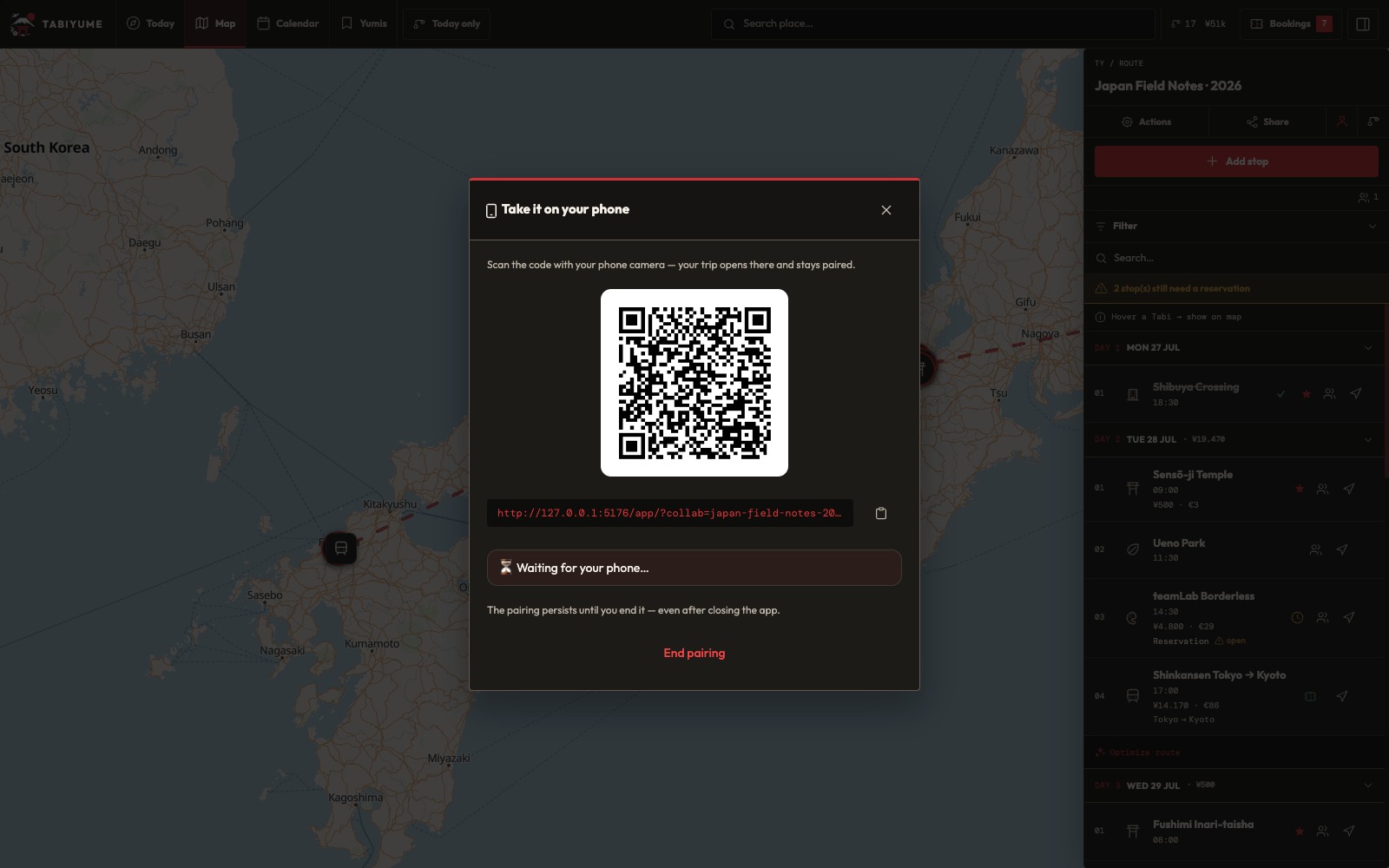The width and height of the screenshot is (1389, 868).
Task: Click the navigate arrow for Sensō-ji Temple
Action: [x=1349, y=489]
